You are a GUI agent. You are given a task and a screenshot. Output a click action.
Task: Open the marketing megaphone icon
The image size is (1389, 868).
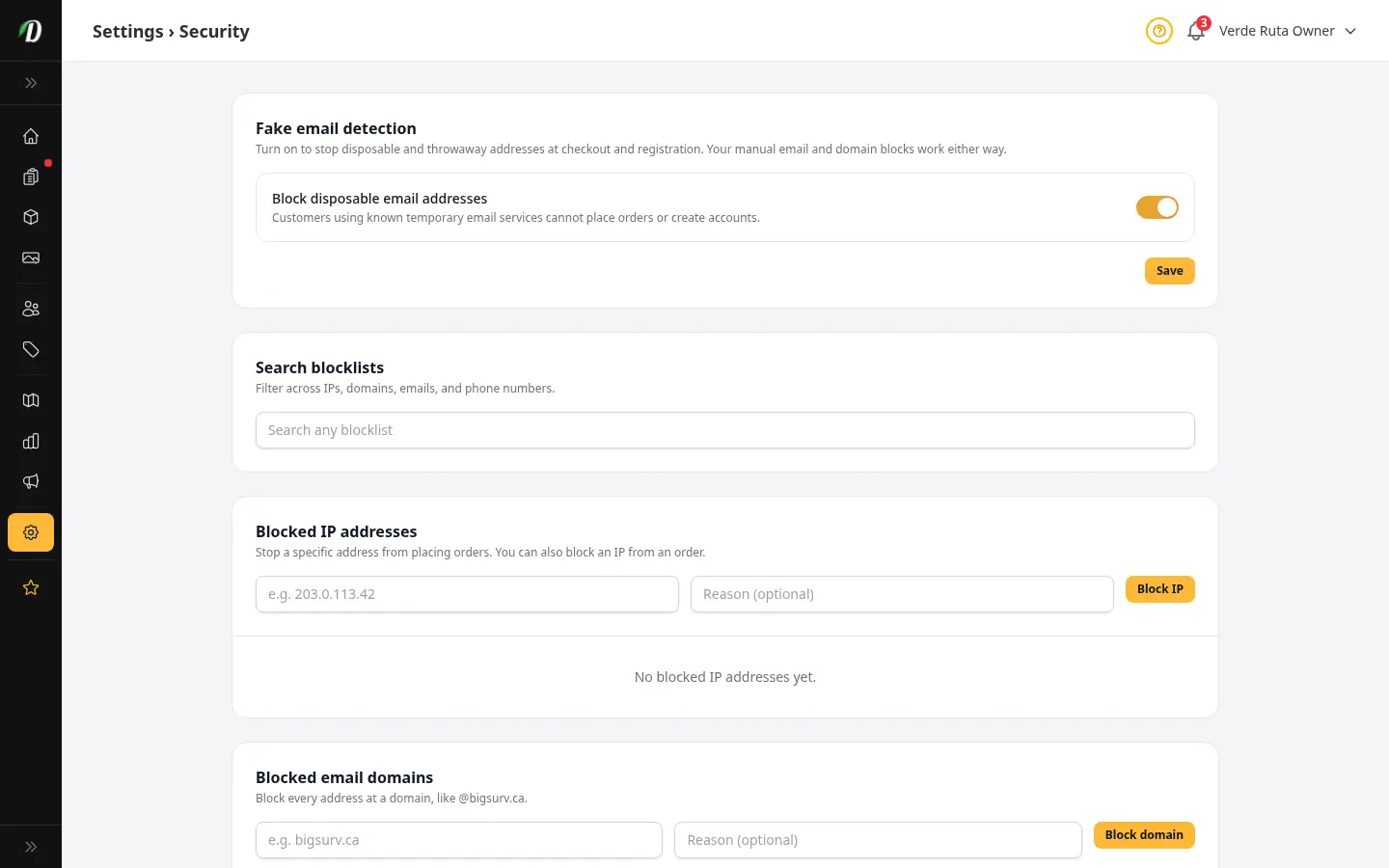[x=31, y=481]
